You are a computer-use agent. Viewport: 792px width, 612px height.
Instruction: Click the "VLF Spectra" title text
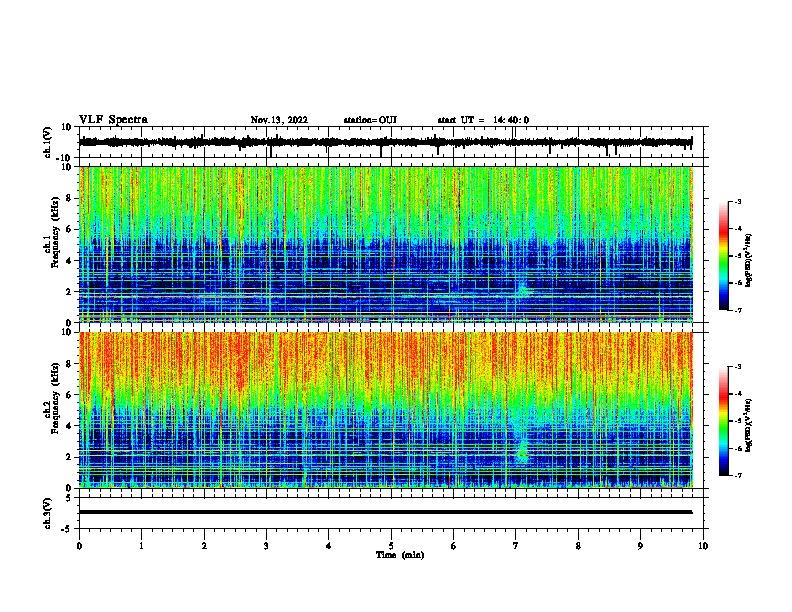click(x=113, y=120)
